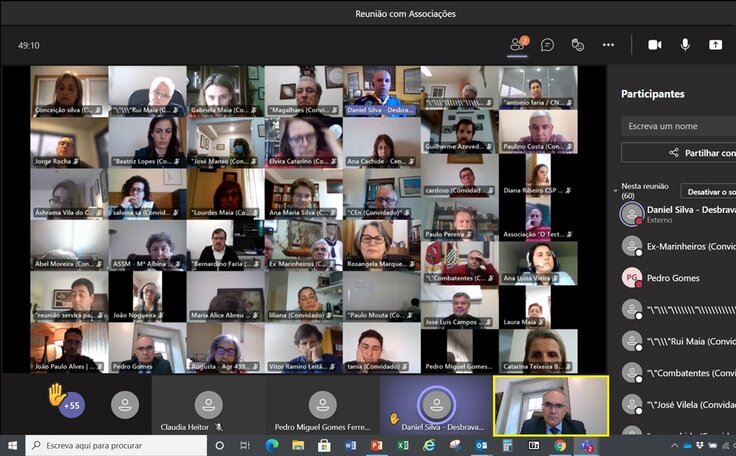Click the share content icon
Viewport: 736px width, 456px height.
(715, 45)
